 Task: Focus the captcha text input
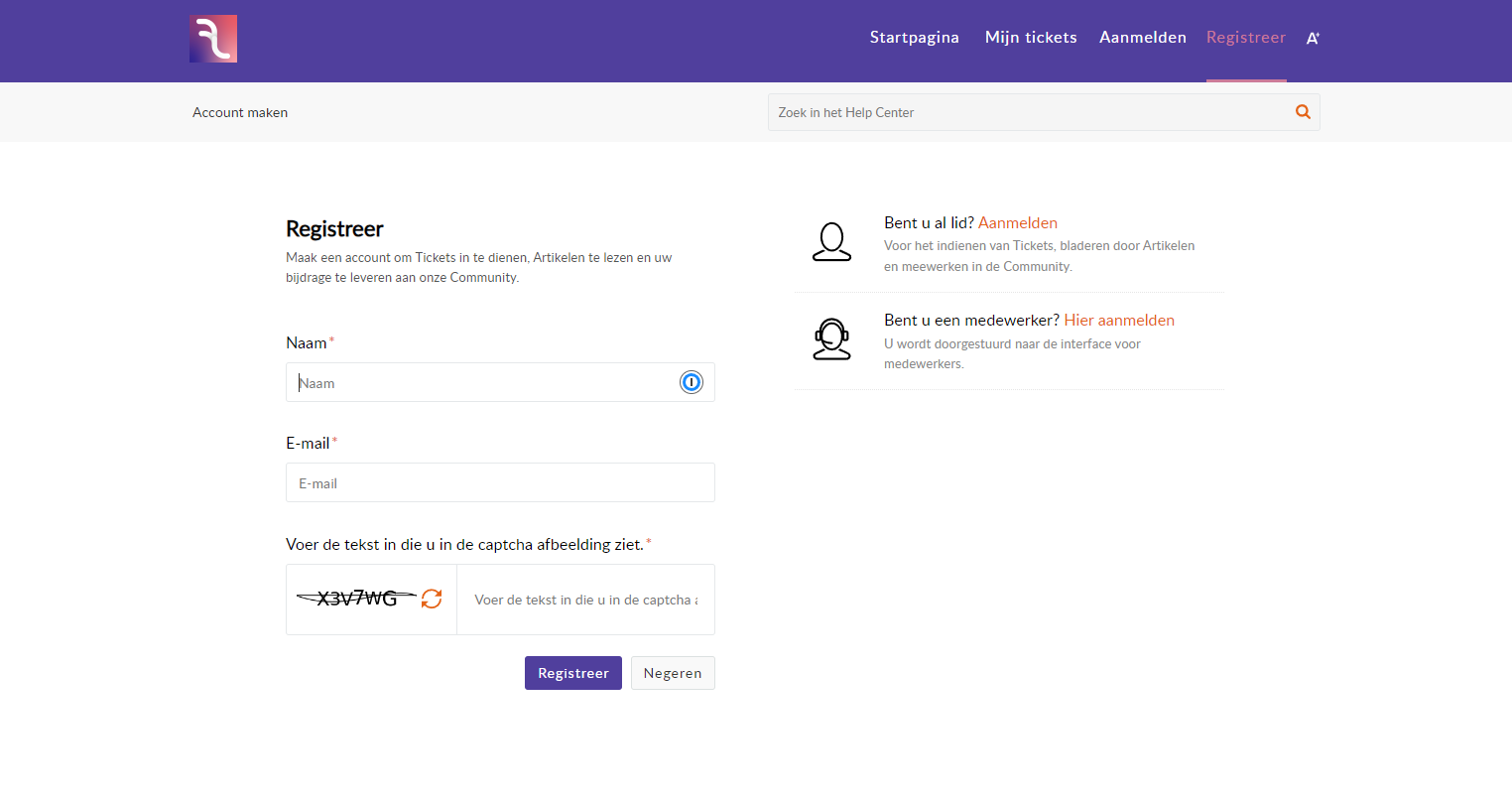pyautogui.click(x=585, y=600)
